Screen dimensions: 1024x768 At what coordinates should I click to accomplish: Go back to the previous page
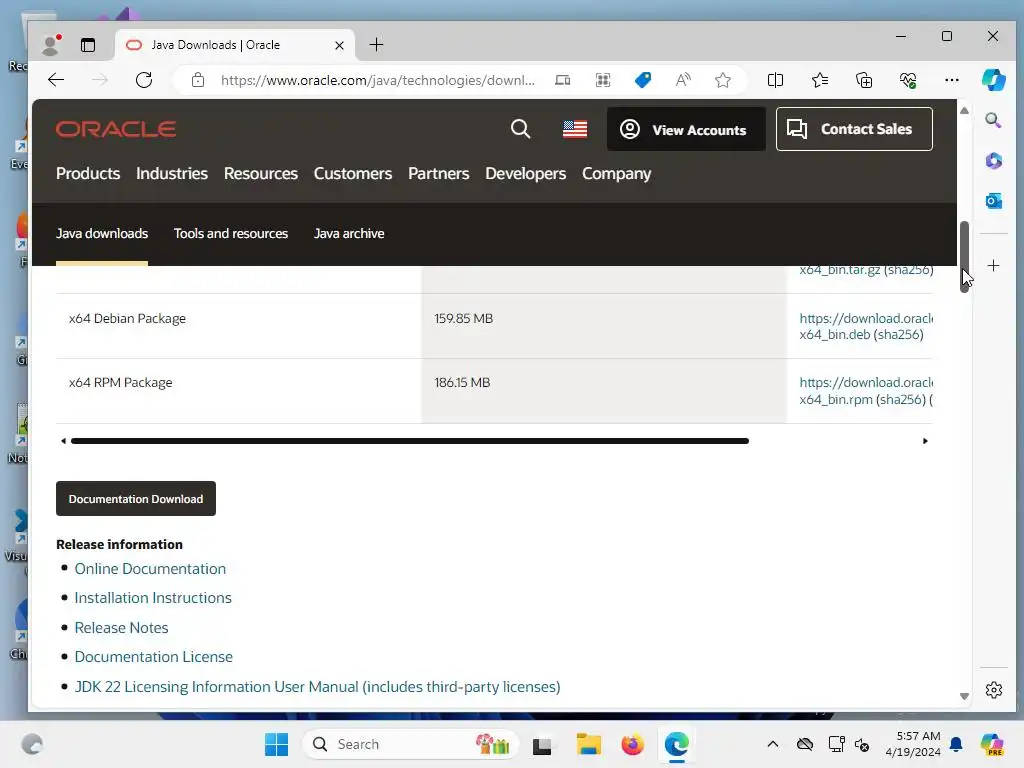[56, 80]
